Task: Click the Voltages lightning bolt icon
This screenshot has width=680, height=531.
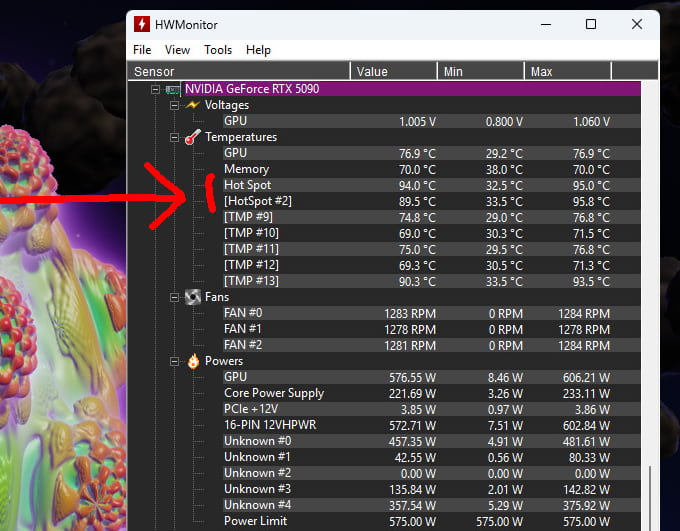Action: tap(193, 105)
